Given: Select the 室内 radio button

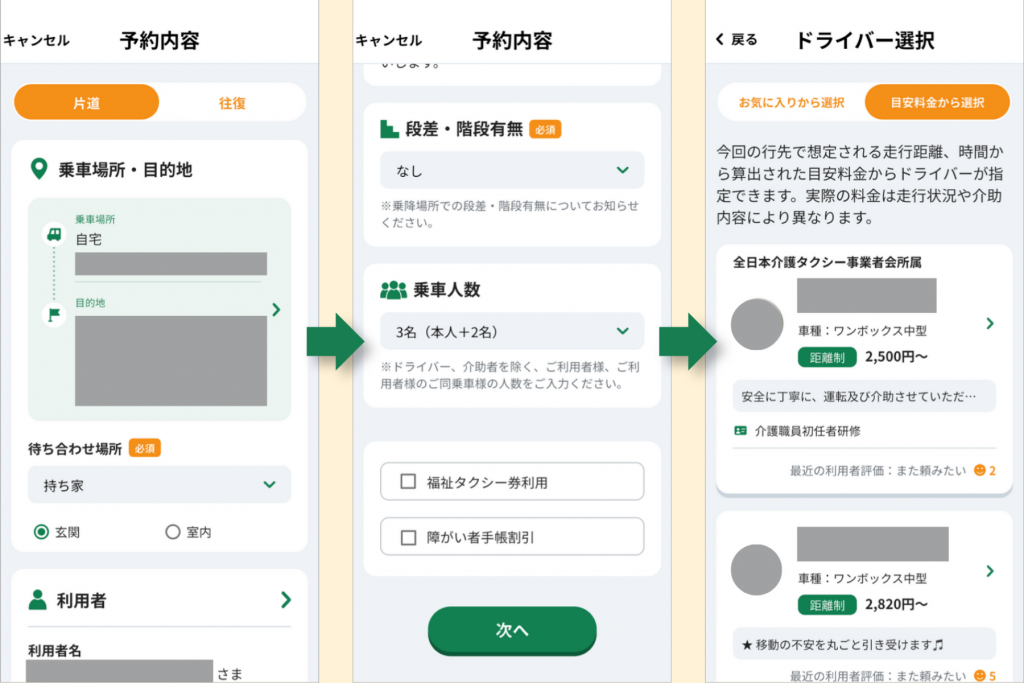Looking at the screenshot, I should pos(172,532).
